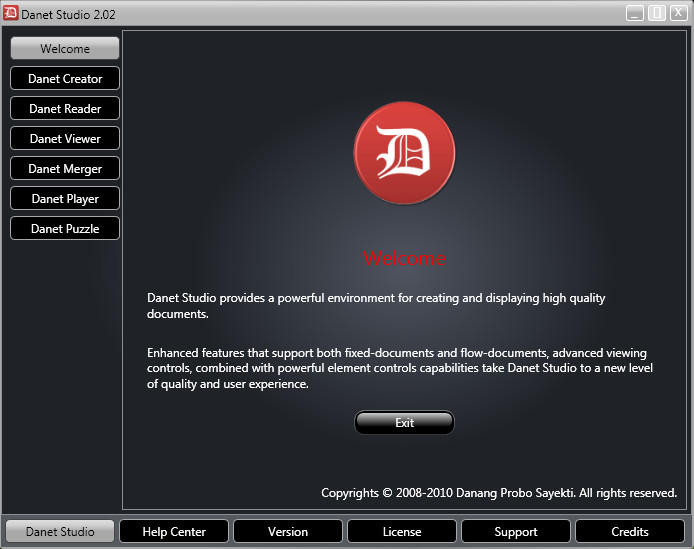
Task: Click the red Welcome heading
Action: 405,258
